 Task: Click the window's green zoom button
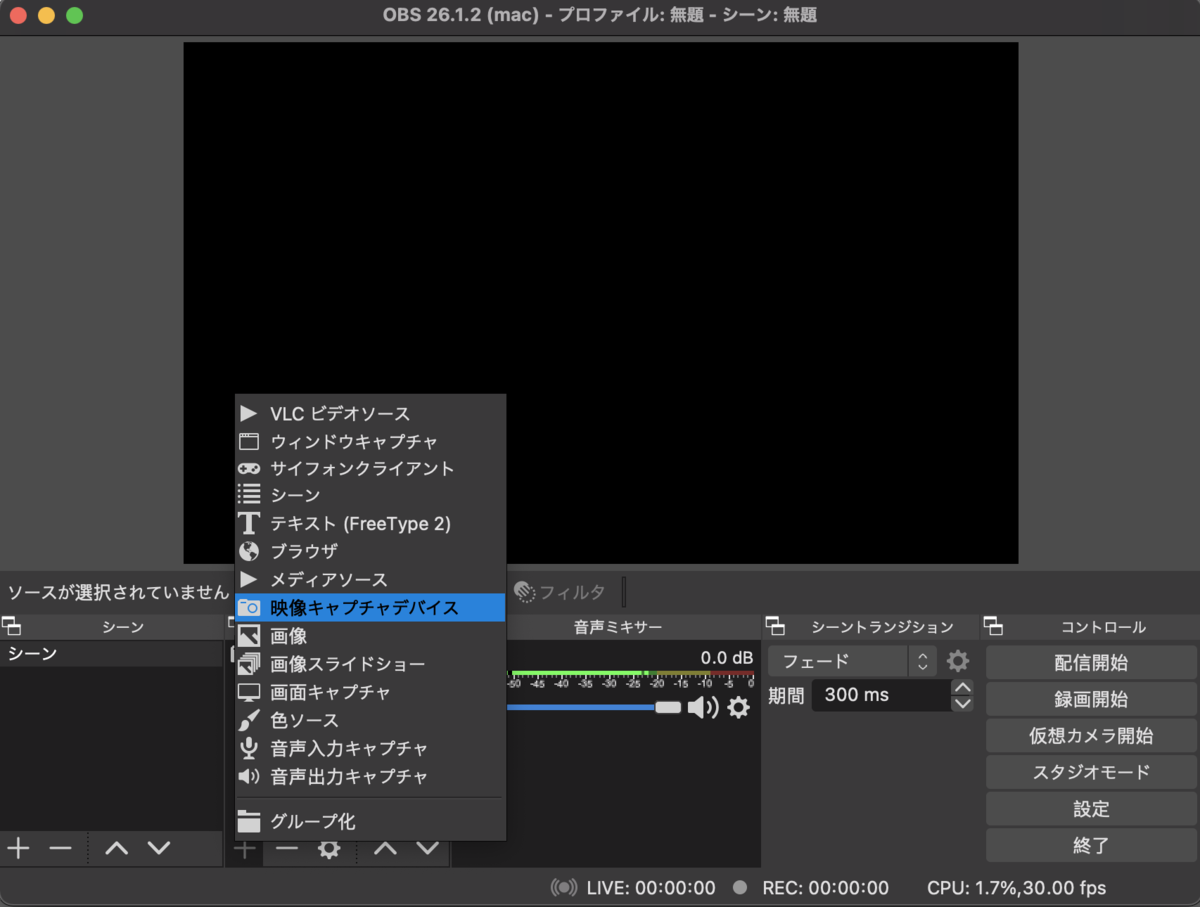[75, 16]
